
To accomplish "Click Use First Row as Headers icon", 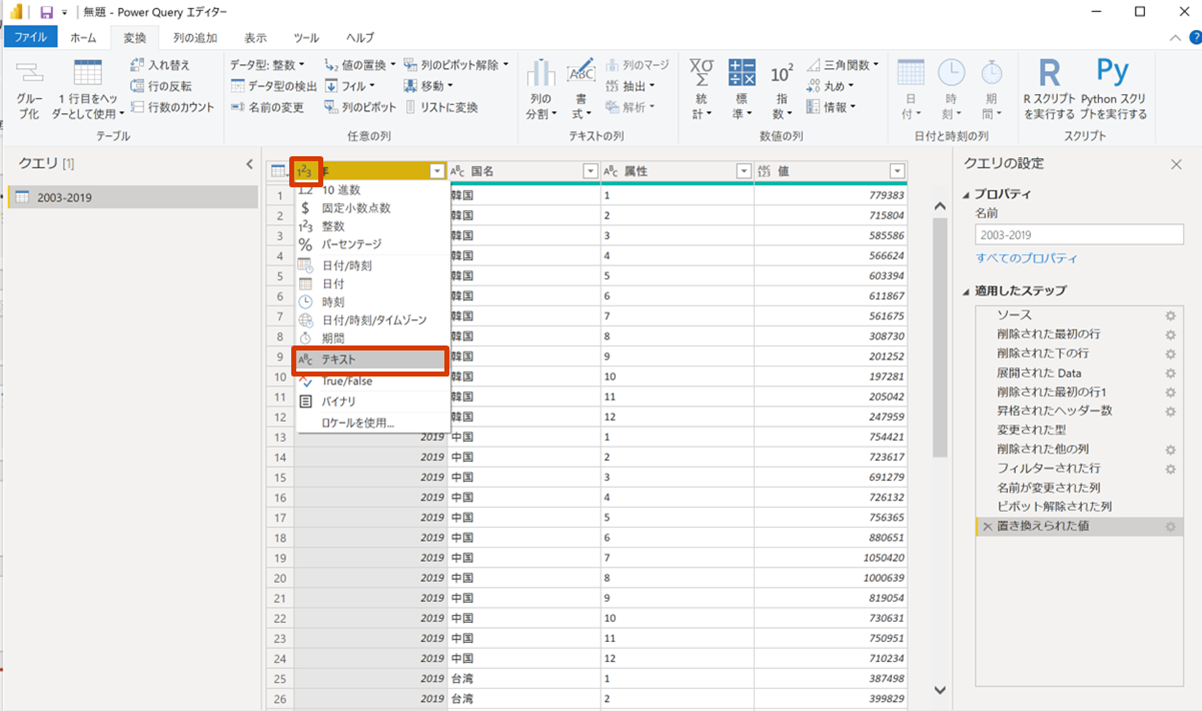I will tap(88, 73).
